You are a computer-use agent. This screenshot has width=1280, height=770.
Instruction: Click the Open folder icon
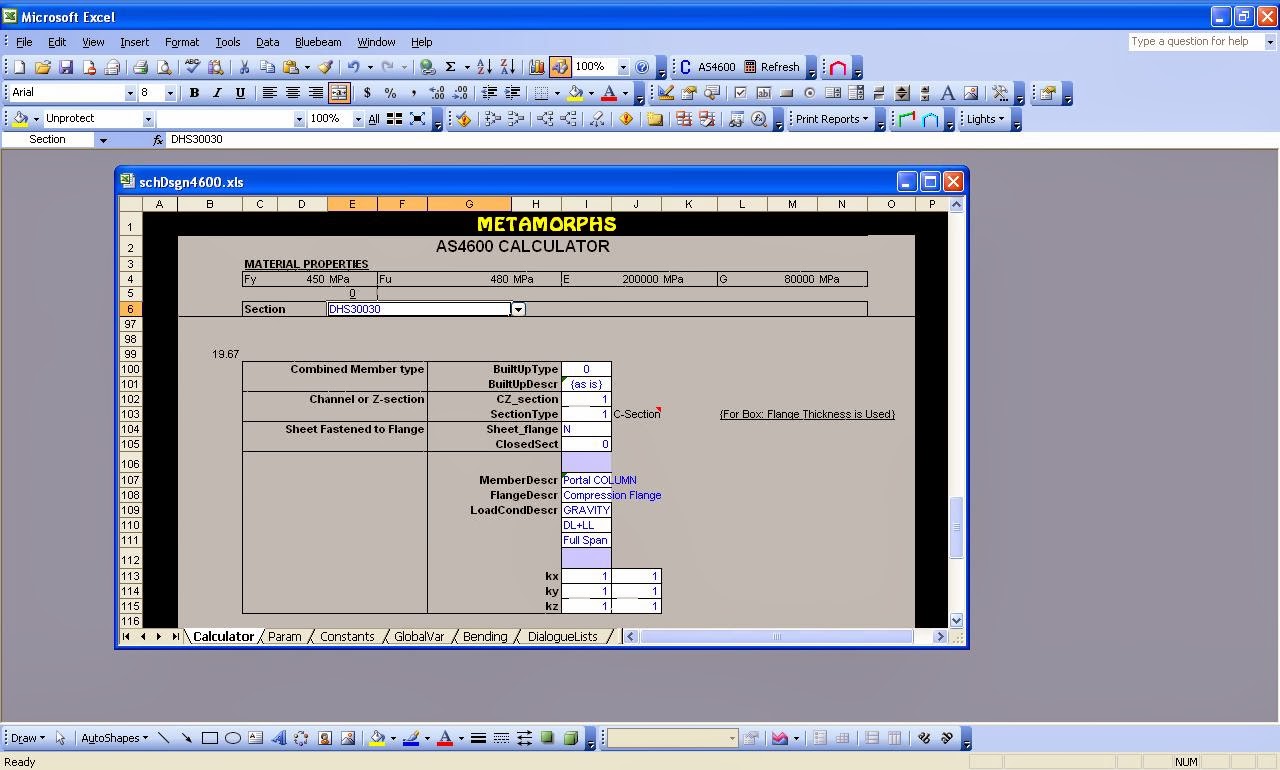42,67
